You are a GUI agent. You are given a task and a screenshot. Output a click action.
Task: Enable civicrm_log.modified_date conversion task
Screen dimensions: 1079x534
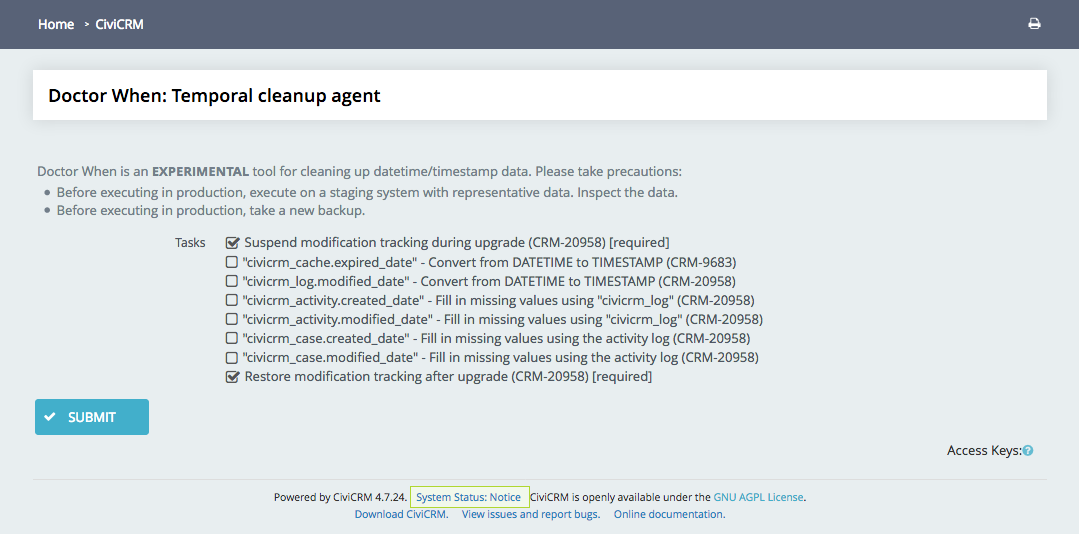tap(232, 281)
